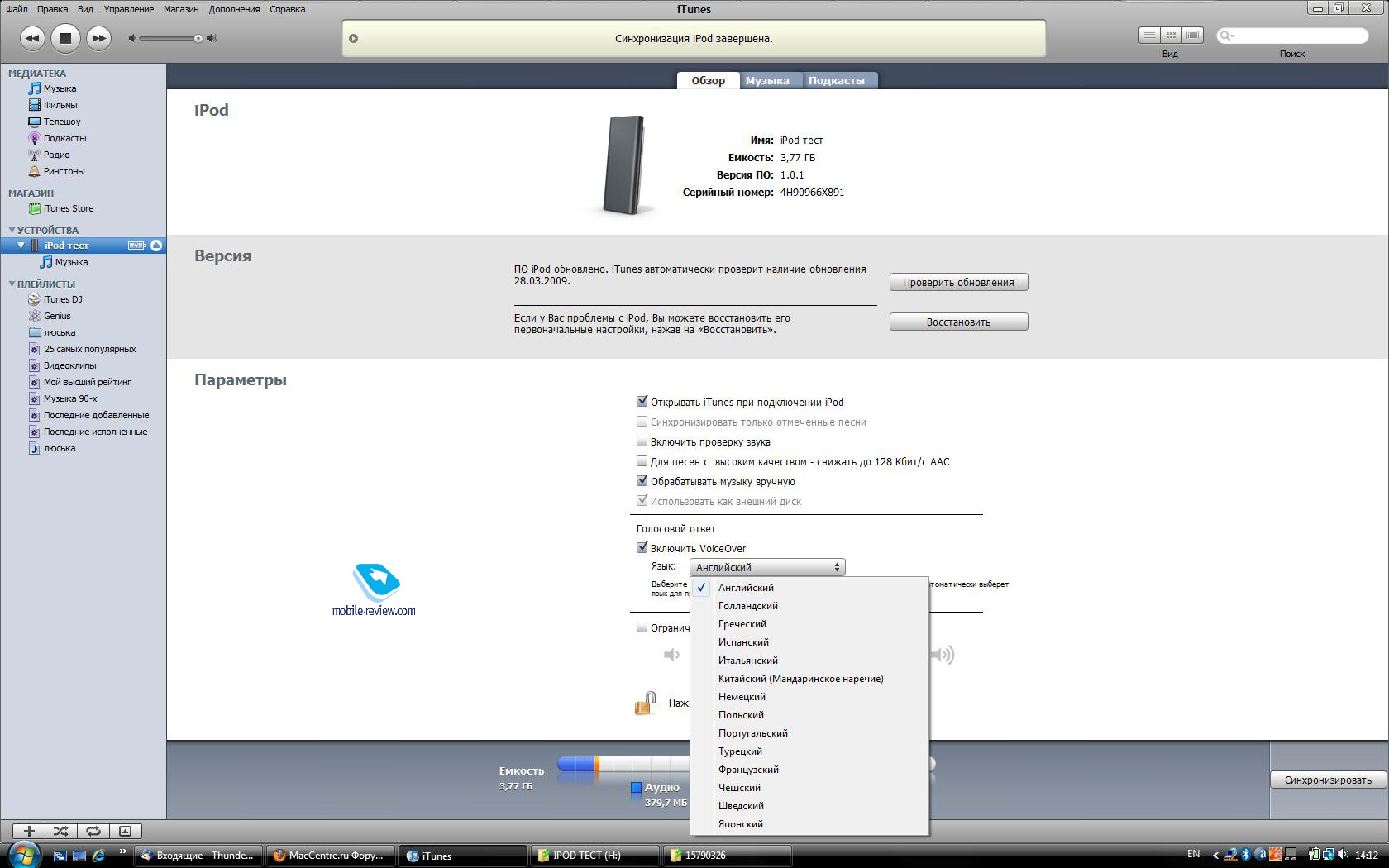Toggle the maximum-volume limit checkbox
This screenshot has height=868, width=1389.
642,627
